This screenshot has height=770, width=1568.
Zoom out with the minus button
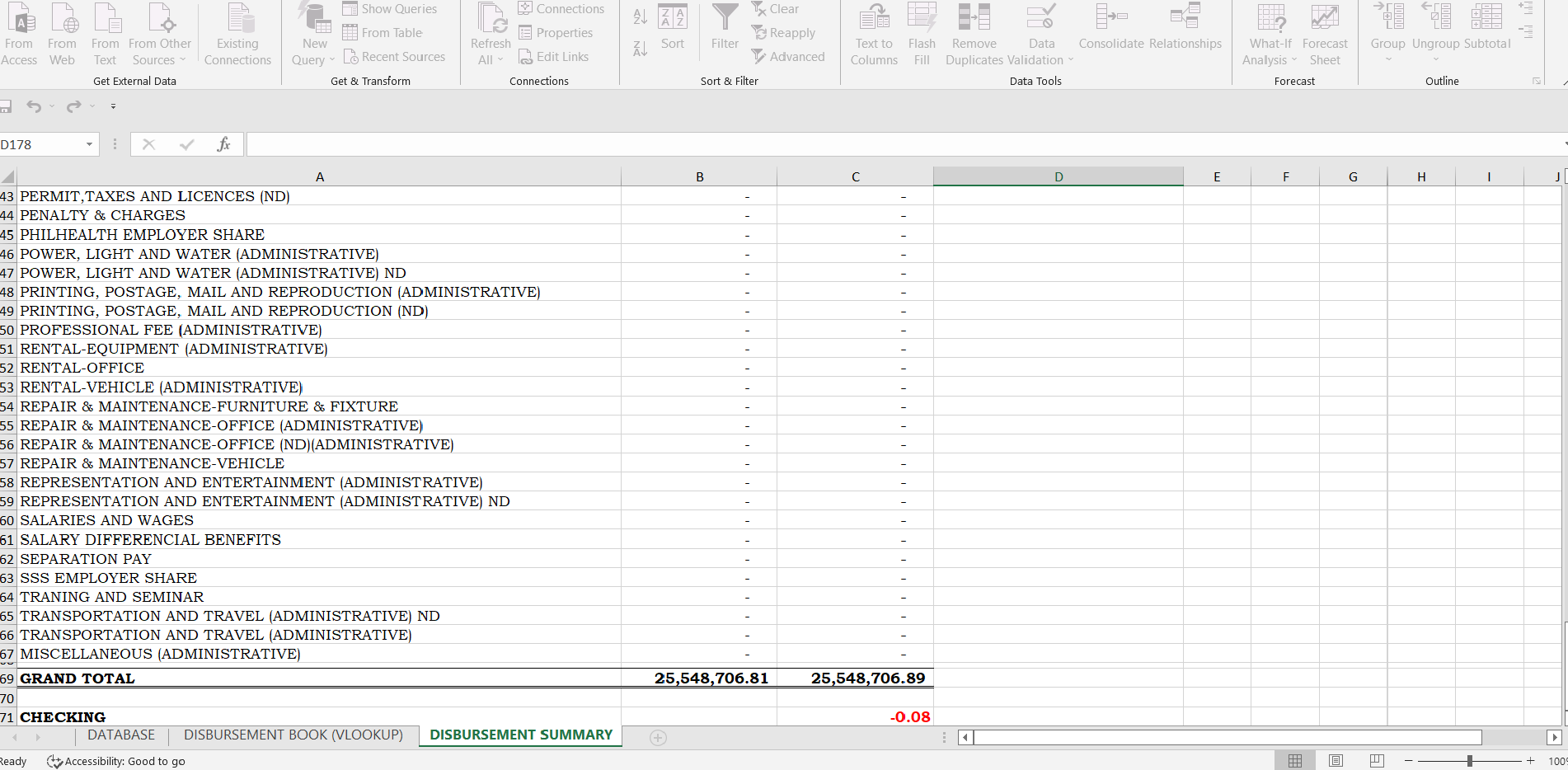pos(1409,761)
